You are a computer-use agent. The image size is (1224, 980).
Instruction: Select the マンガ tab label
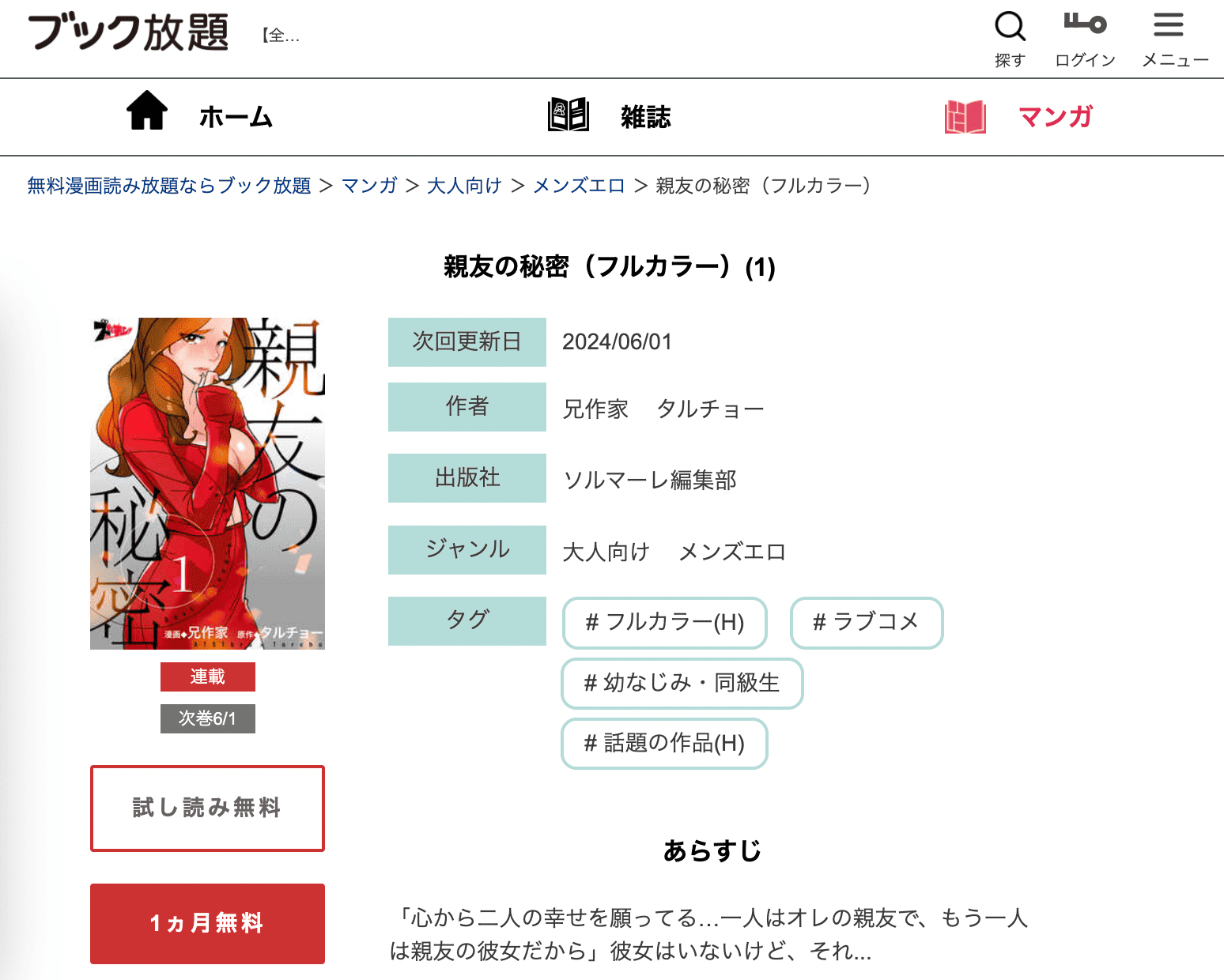pyautogui.click(x=1055, y=117)
